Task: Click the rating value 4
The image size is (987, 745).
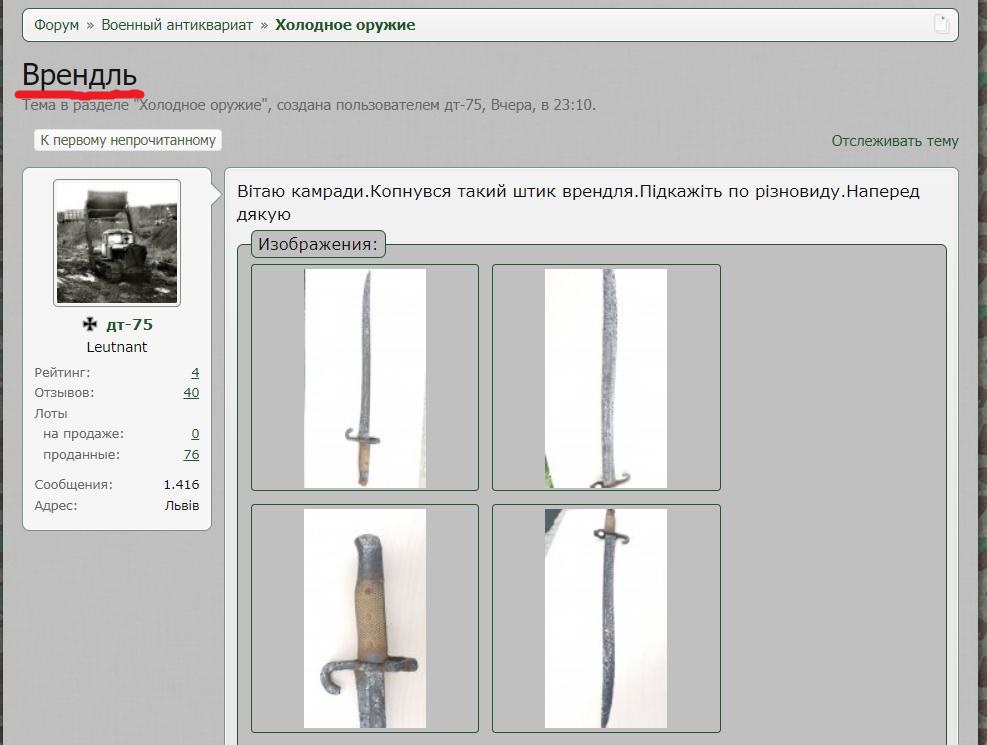Action: 195,373
